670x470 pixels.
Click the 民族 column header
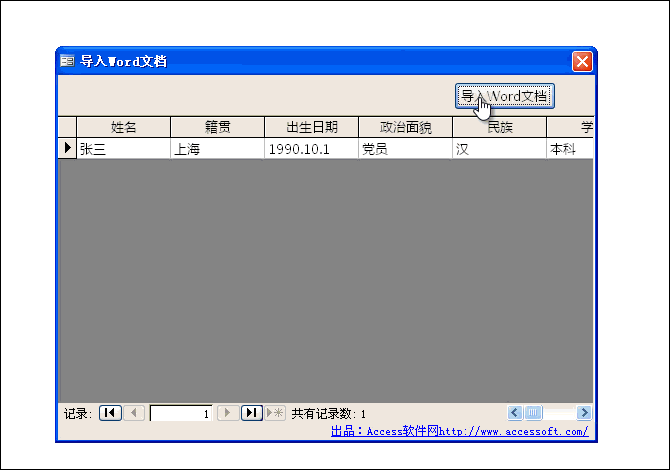click(x=500, y=127)
